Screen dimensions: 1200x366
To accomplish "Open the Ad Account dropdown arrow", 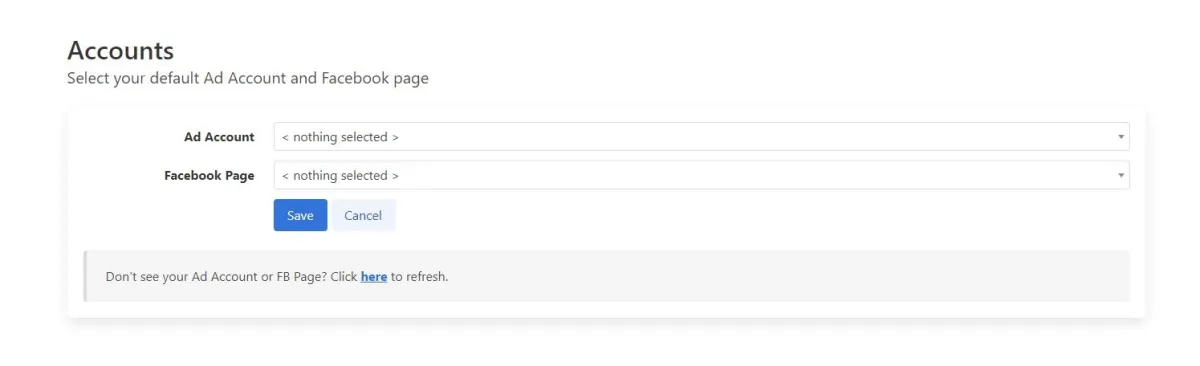I will pyautogui.click(x=1120, y=137).
